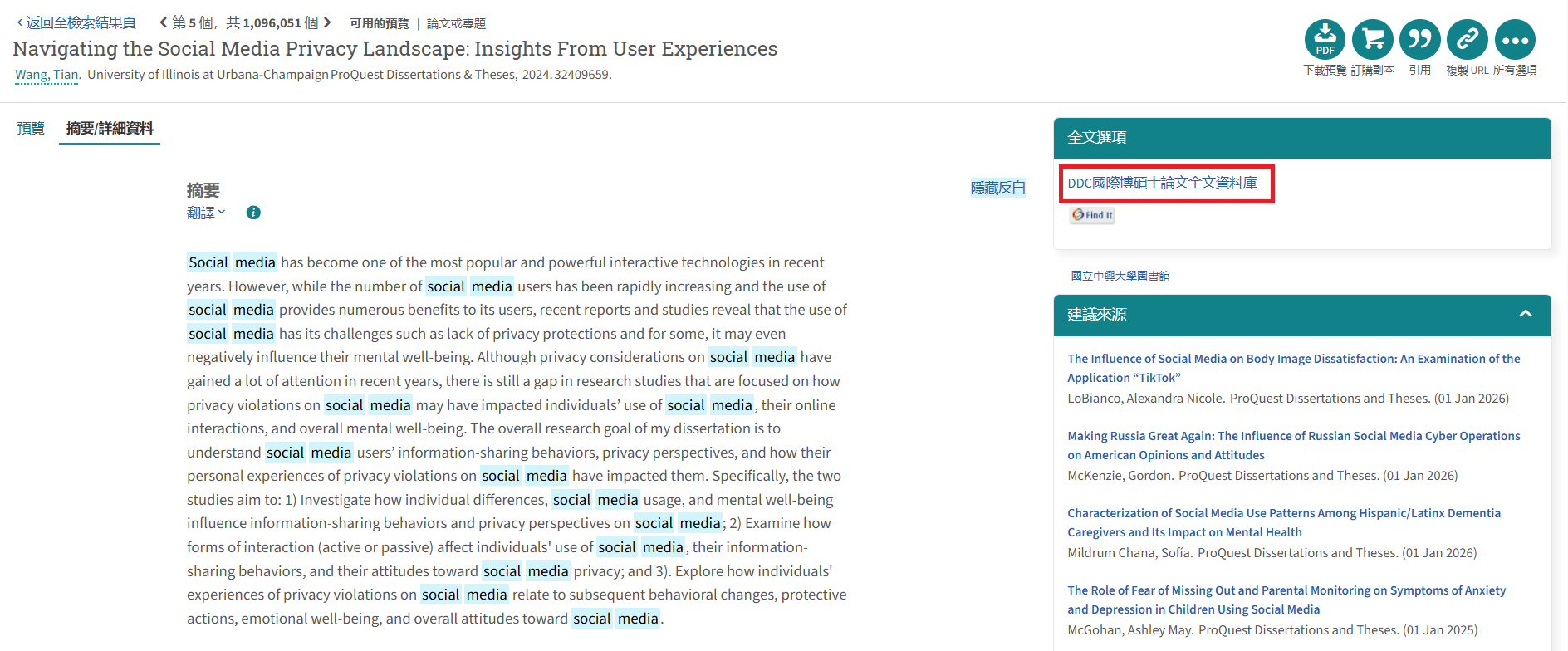Open author link Wang, Tian

pyautogui.click(x=47, y=75)
